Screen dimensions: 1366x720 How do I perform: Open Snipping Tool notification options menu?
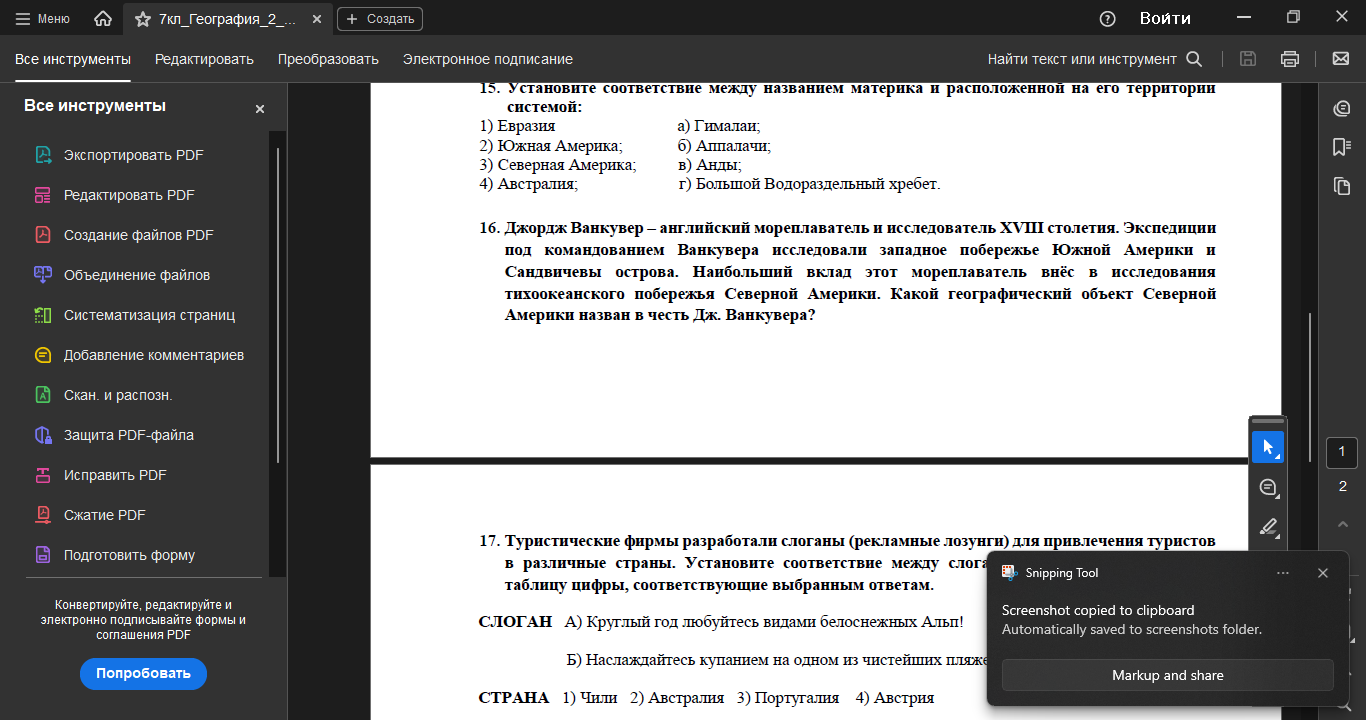[x=1283, y=573]
